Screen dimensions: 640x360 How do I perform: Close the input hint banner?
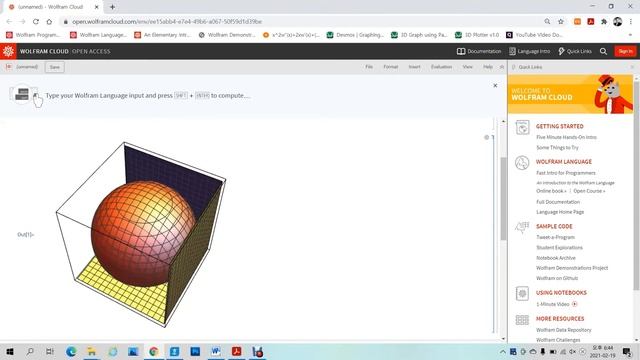point(495,86)
